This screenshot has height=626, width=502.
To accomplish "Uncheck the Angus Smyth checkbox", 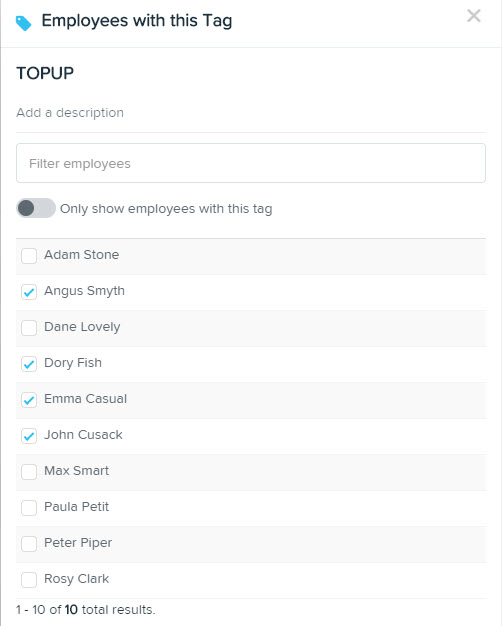I will [29, 292].
